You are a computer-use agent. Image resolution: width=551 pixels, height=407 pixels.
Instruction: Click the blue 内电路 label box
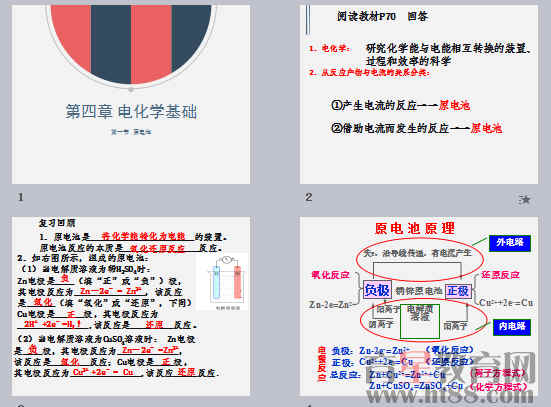512,327
